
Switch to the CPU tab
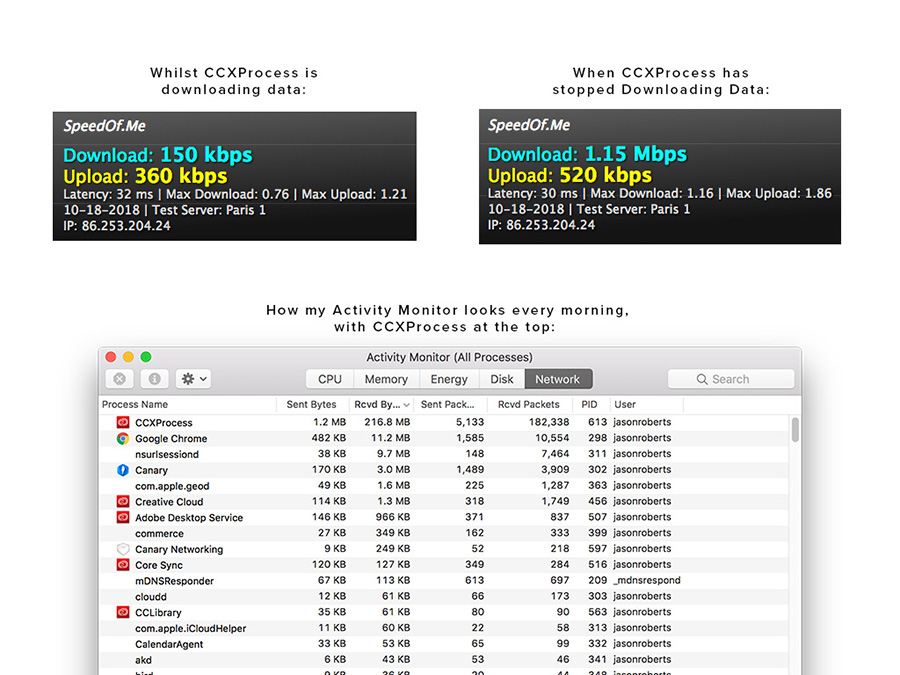(329, 379)
